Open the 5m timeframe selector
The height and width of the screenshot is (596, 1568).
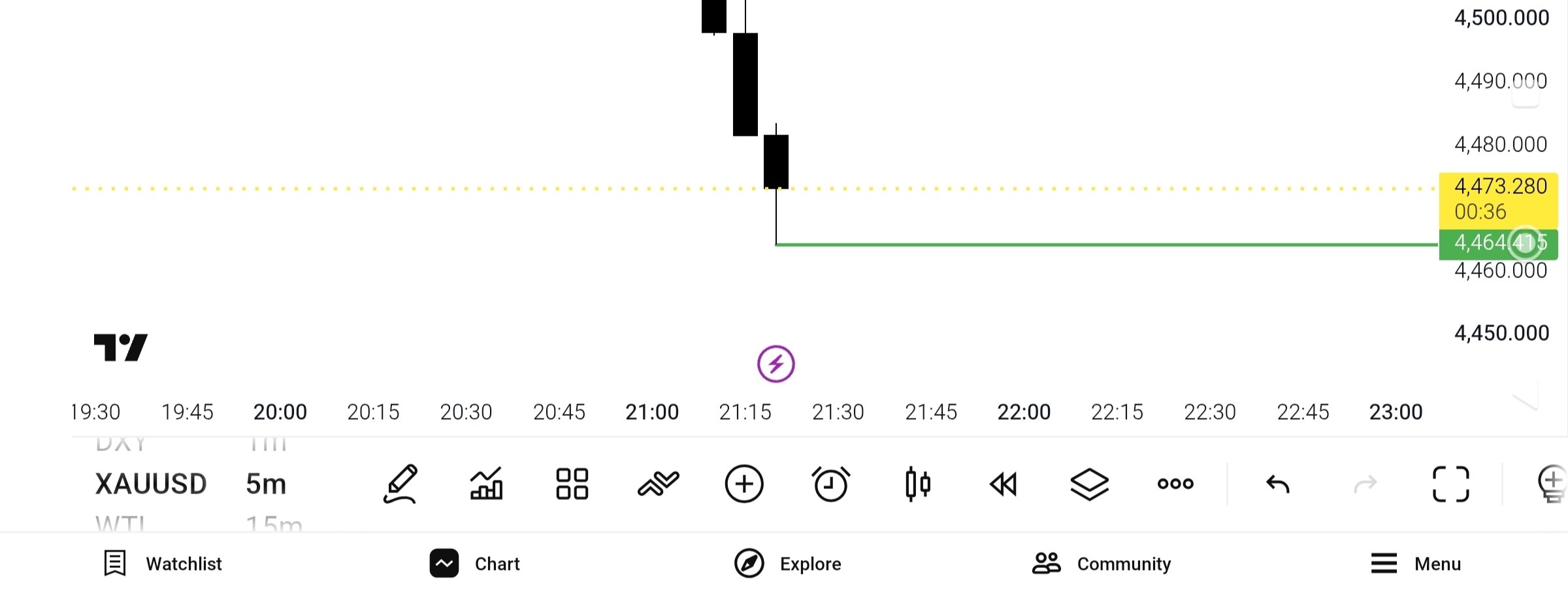[266, 484]
